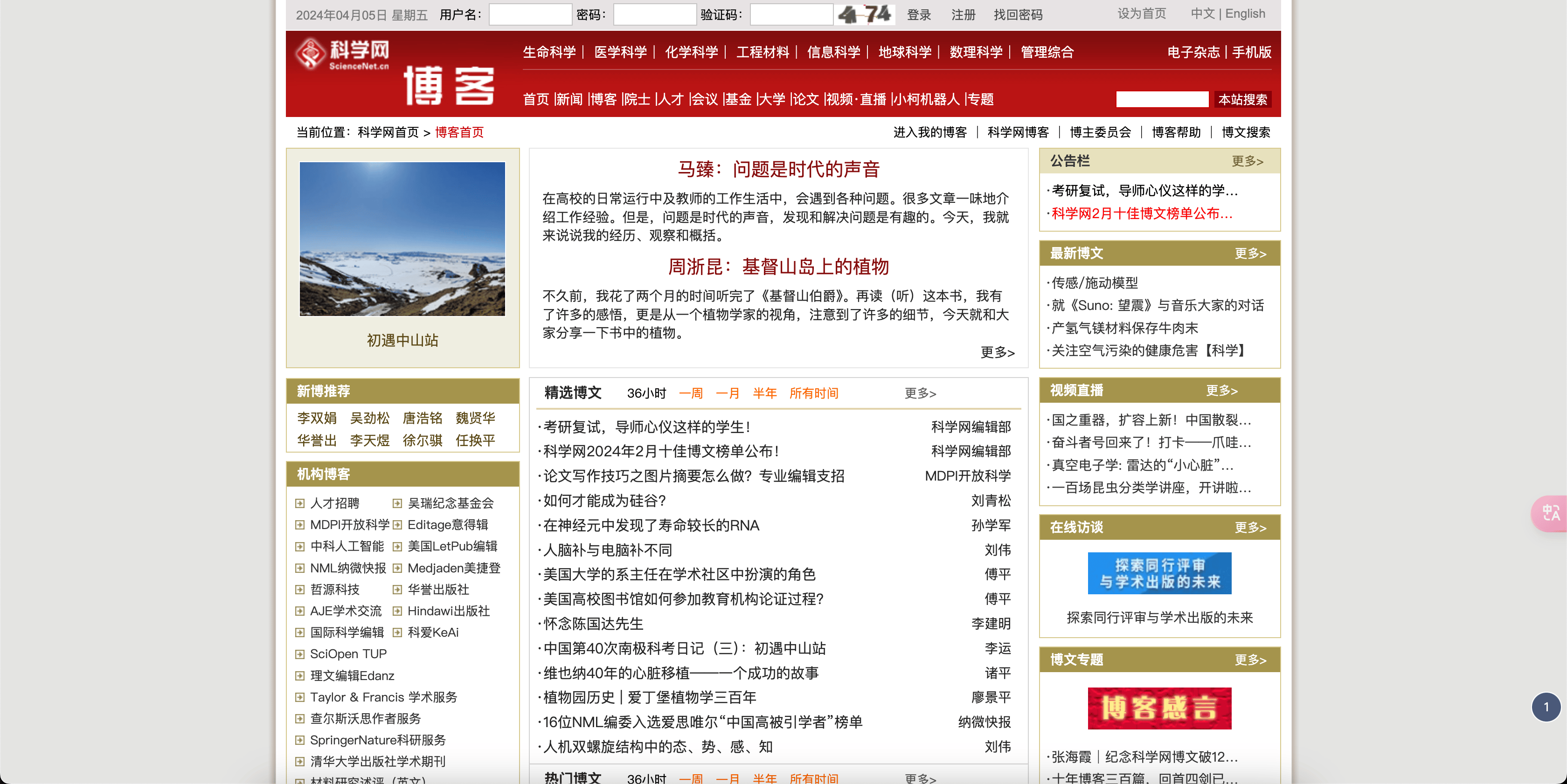The image size is (1567, 784).
Task: Click the Antarctic 初遇中山站 photo
Action: point(402,239)
